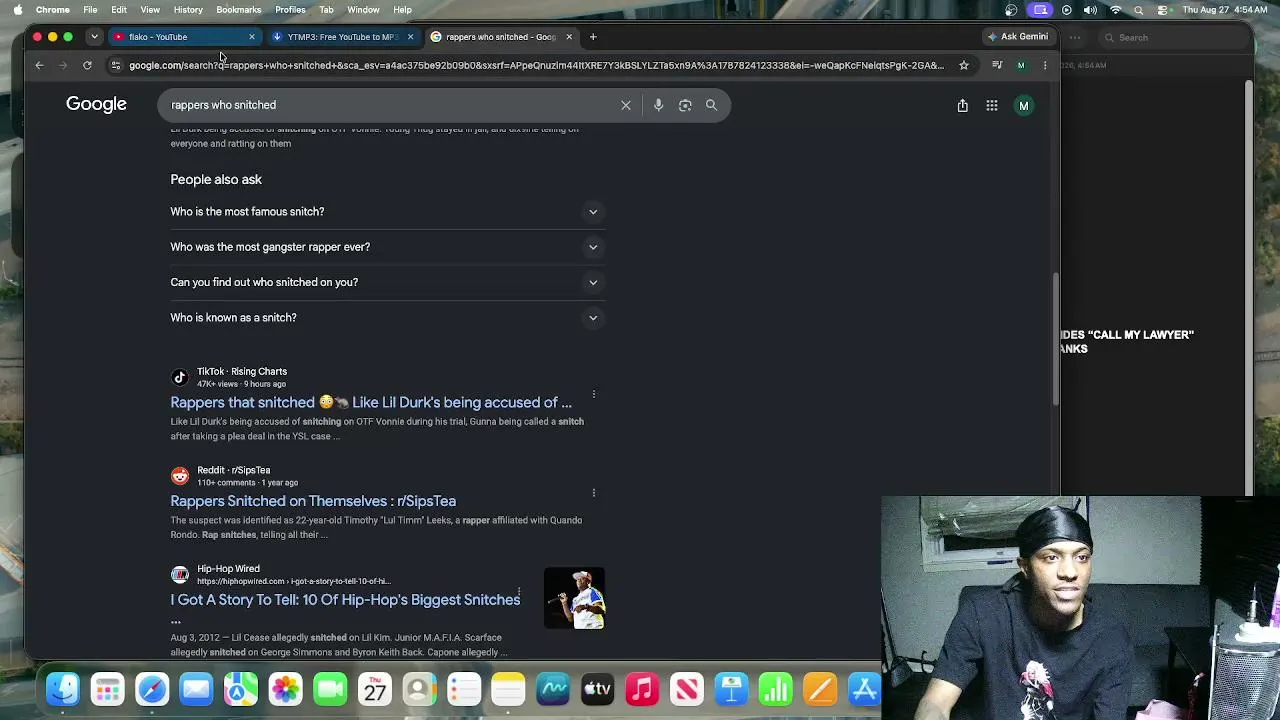Expand 'Can you find out who snitched on you?'
Screen dimensions: 1280x720
point(387,282)
